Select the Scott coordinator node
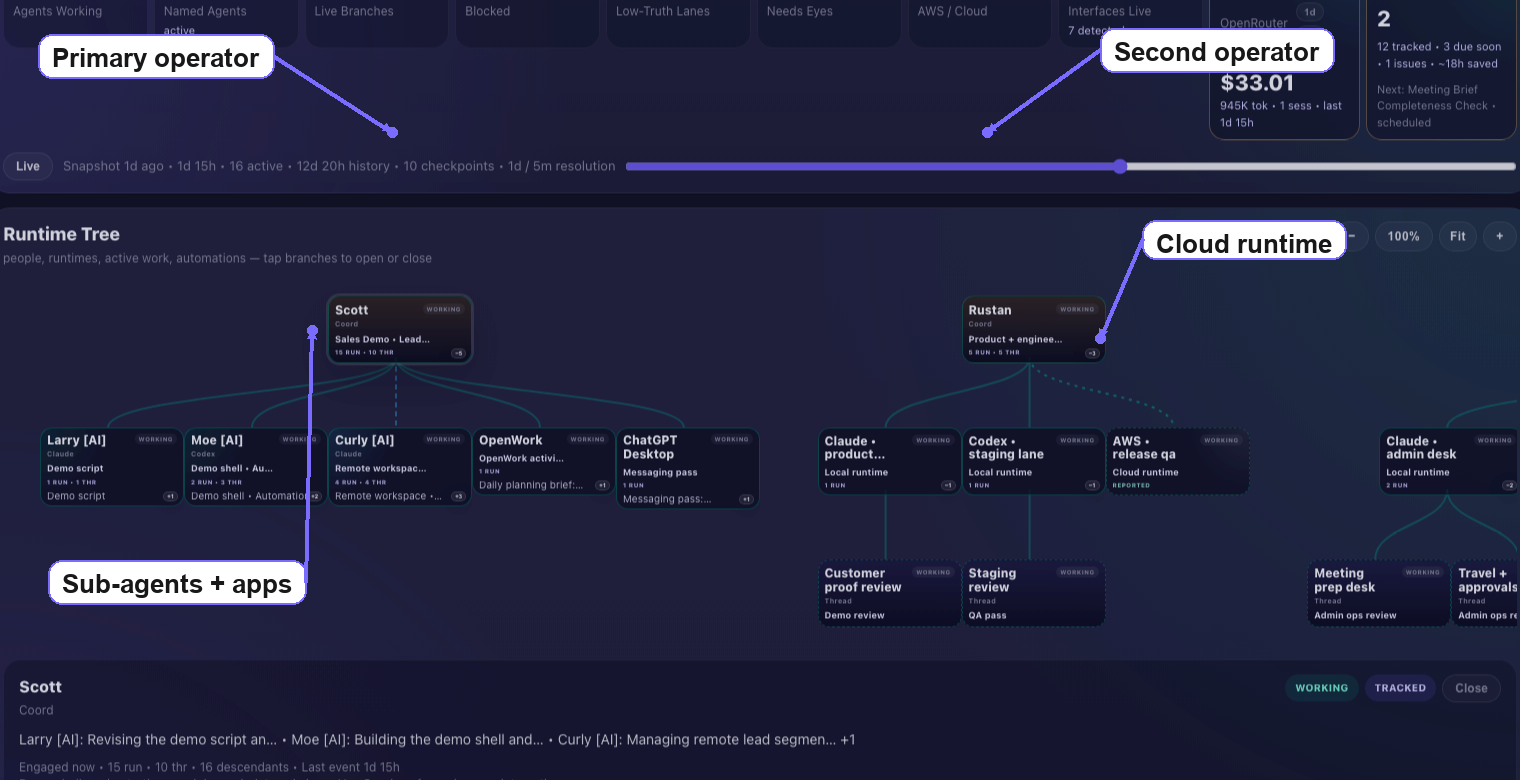 pyautogui.click(x=399, y=329)
